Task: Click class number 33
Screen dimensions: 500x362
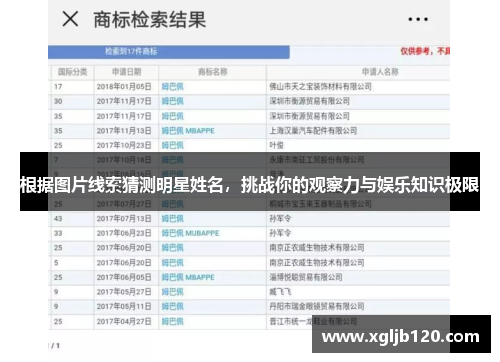Action: pos(58,233)
